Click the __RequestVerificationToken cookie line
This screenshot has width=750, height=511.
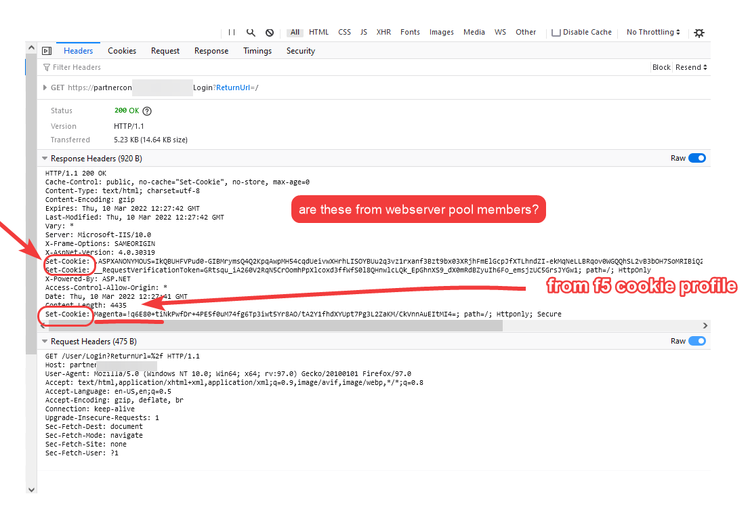click(x=348, y=270)
